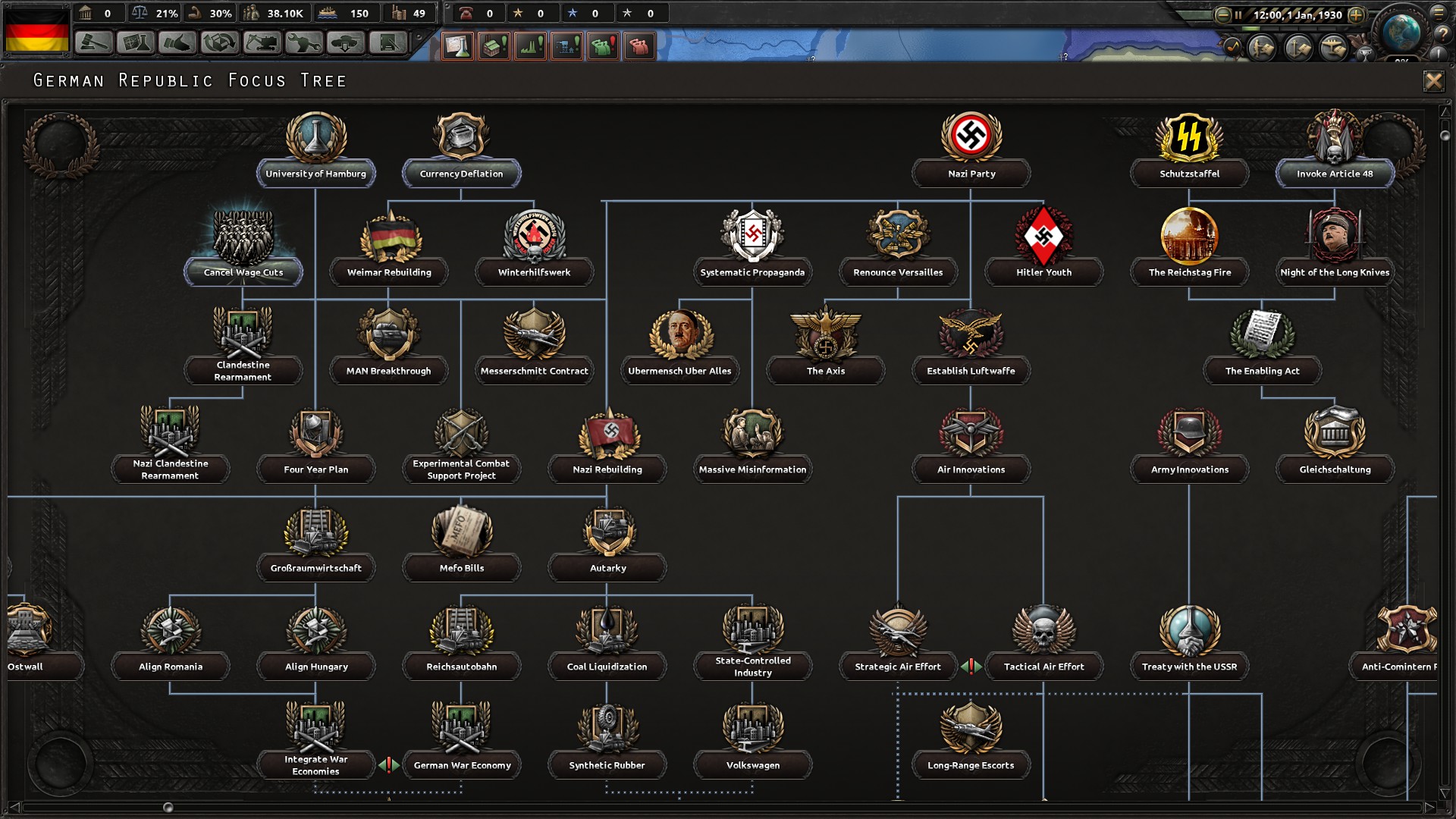Select Four Year Plan focus label
The image size is (1456, 819).
(x=316, y=469)
